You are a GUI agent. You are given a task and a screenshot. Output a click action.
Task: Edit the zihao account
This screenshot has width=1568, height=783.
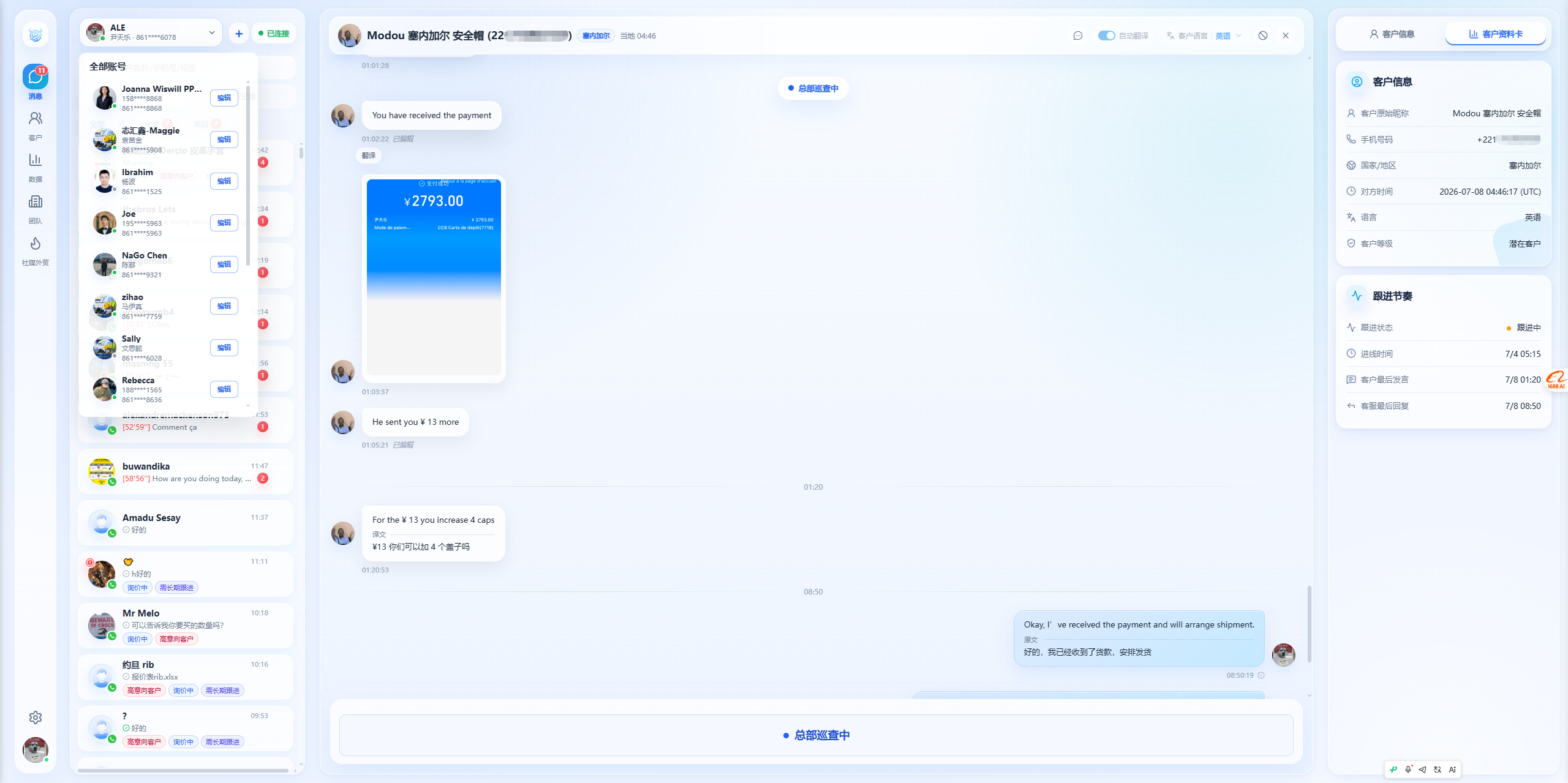click(224, 306)
